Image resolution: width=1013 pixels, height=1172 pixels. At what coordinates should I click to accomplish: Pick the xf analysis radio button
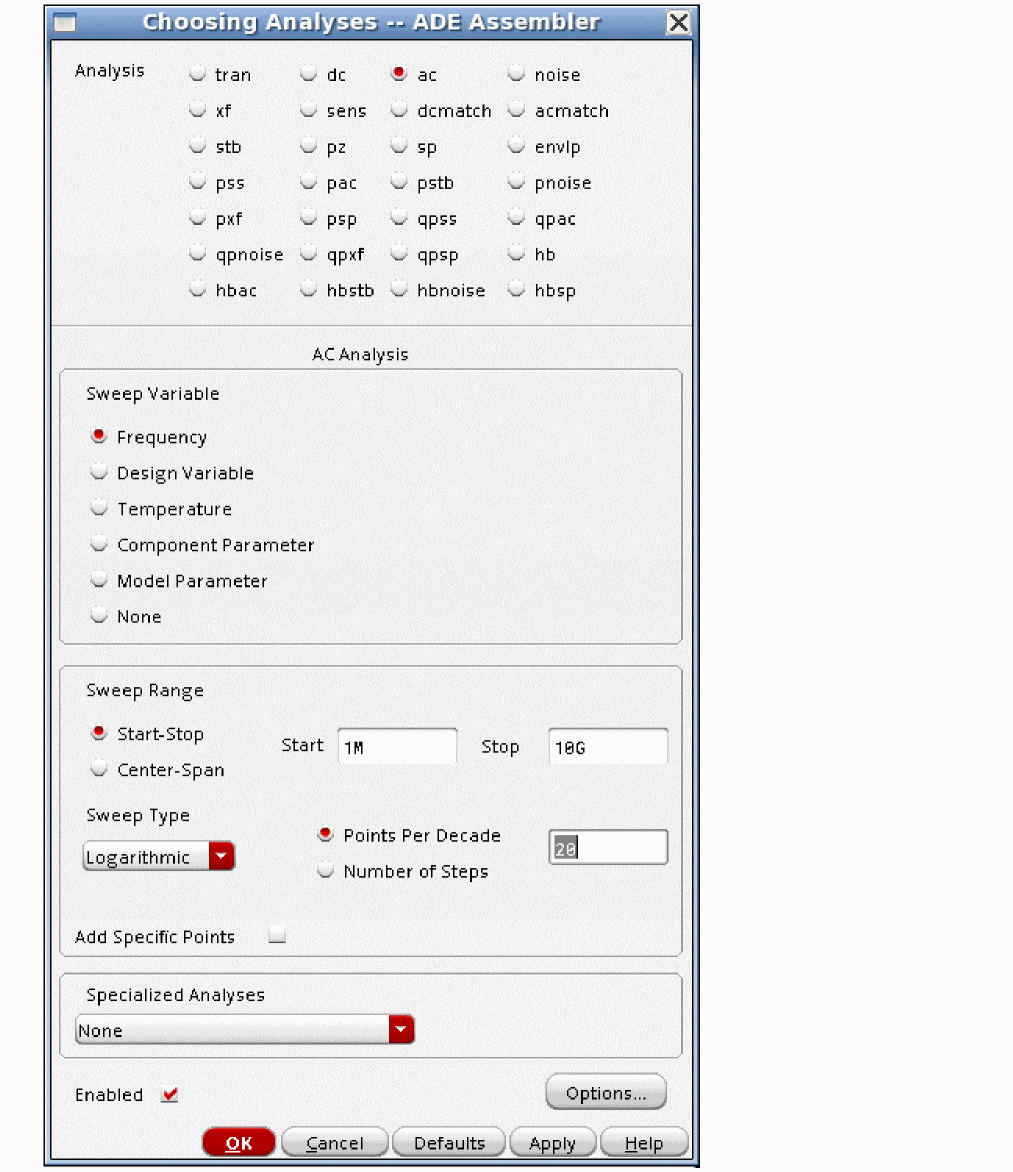tap(197, 110)
